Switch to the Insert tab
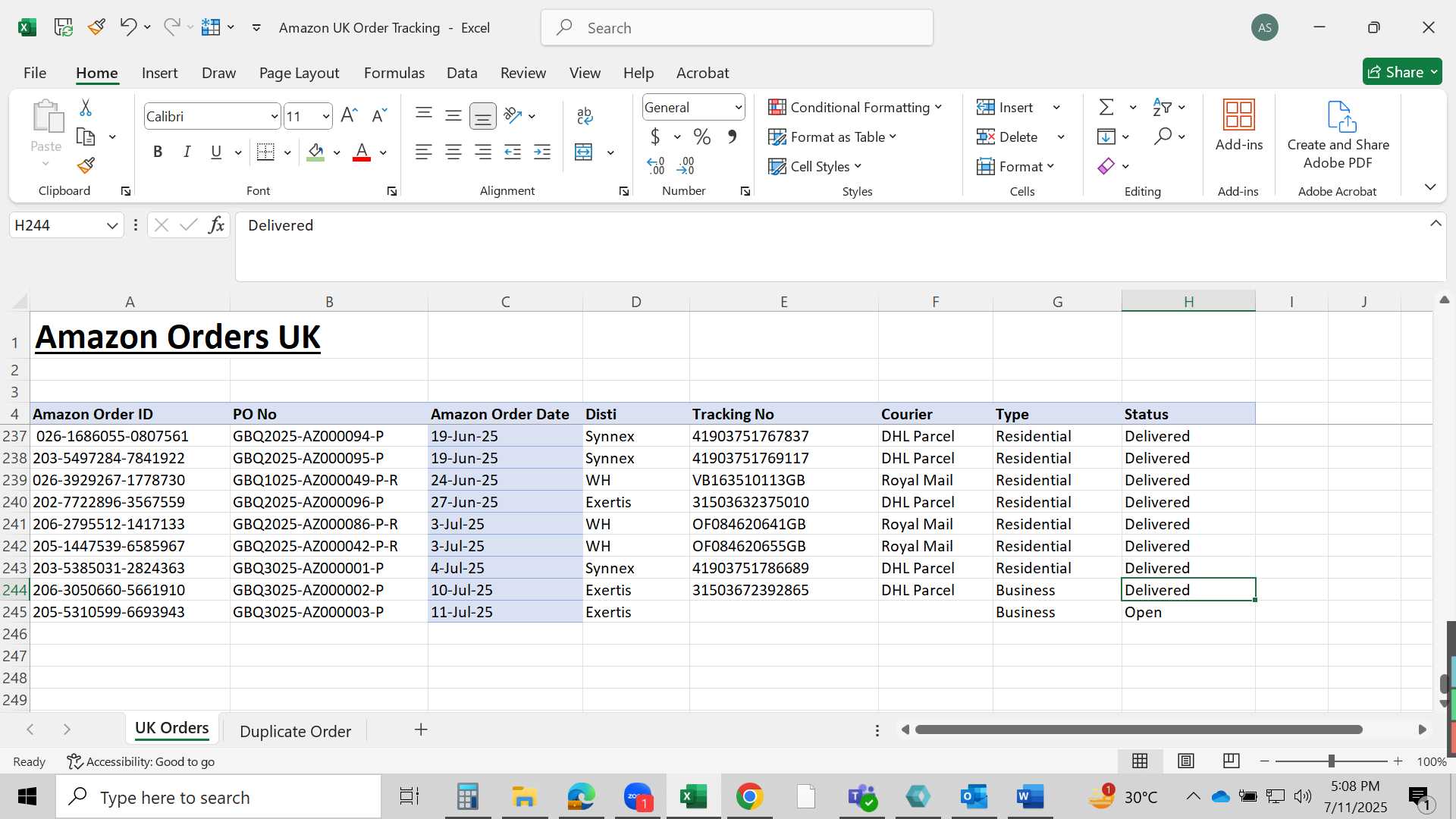1456x819 pixels. (x=159, y=73)
